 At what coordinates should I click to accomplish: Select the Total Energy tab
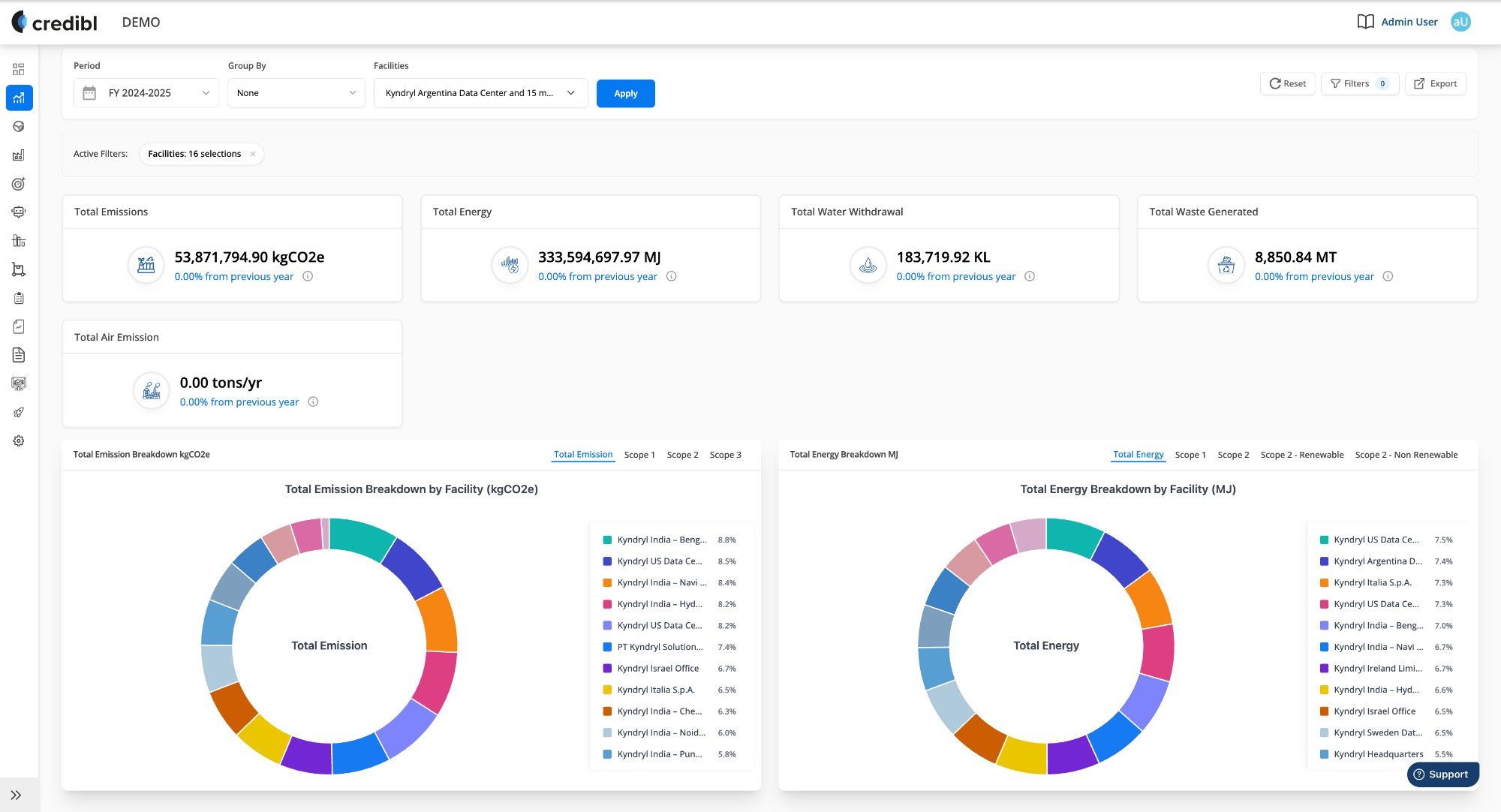pyautogui.click(x=1139, y=455)
